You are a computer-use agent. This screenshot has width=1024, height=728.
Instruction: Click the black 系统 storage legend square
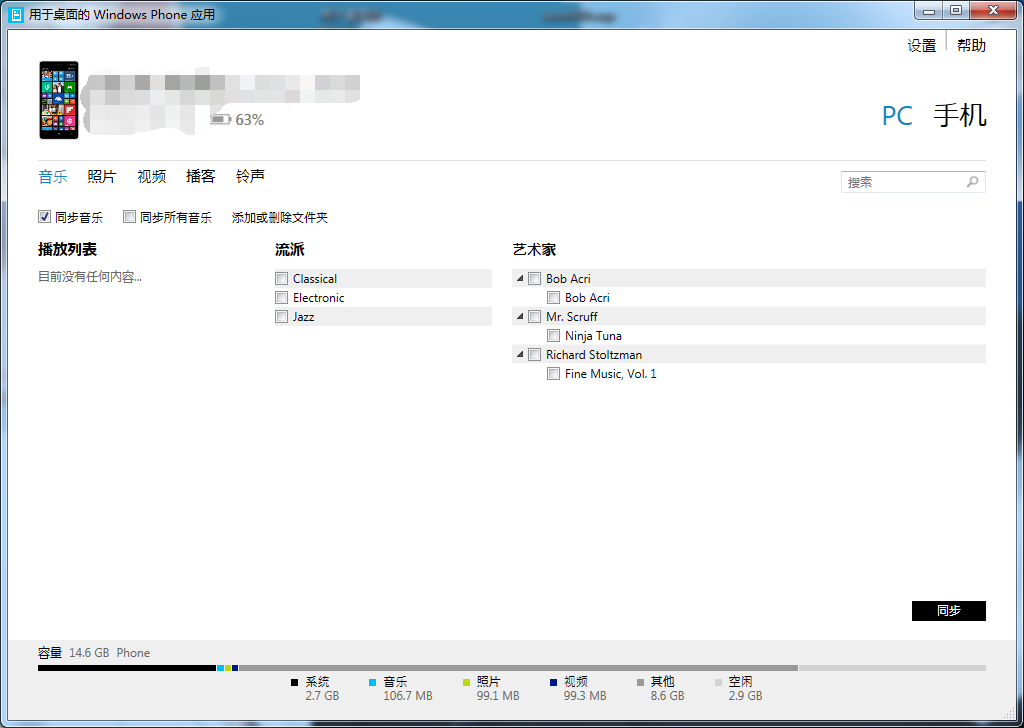[294, 682]
